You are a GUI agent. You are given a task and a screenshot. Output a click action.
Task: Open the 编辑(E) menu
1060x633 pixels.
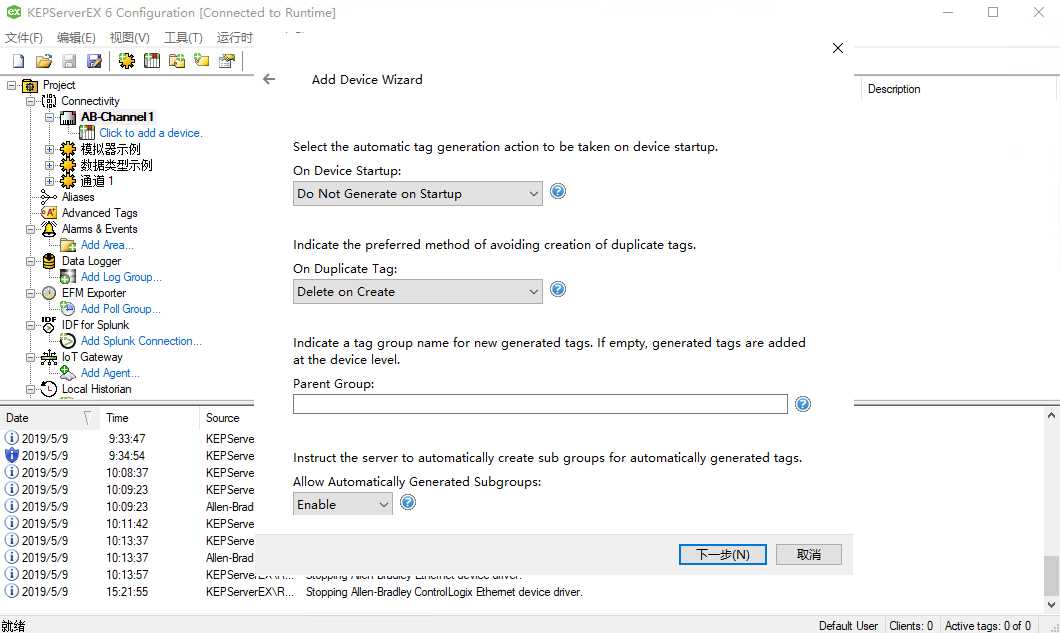[76, 38]
